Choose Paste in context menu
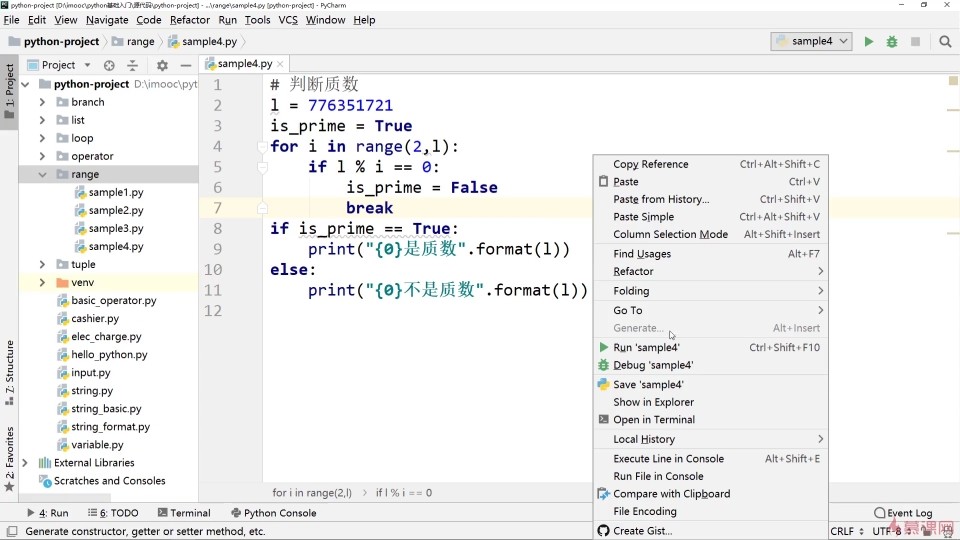This screenshot has height=540, width=960. [x=711, y=181]
